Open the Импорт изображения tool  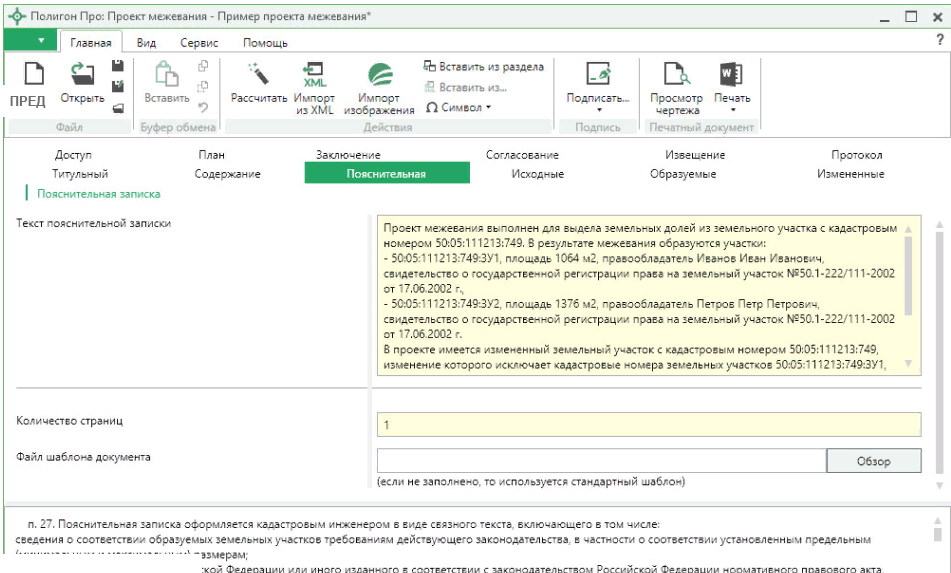pos(379,75)
